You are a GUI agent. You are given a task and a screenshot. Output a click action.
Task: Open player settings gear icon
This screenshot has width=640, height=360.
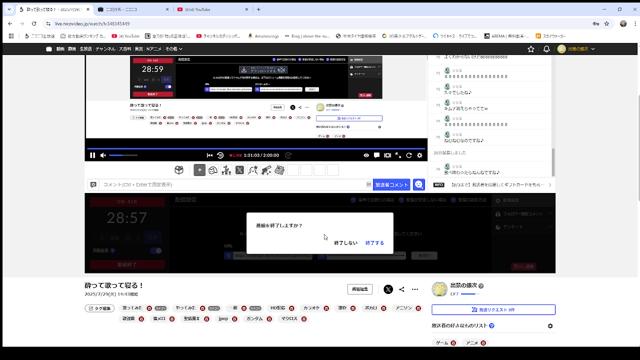420,155
